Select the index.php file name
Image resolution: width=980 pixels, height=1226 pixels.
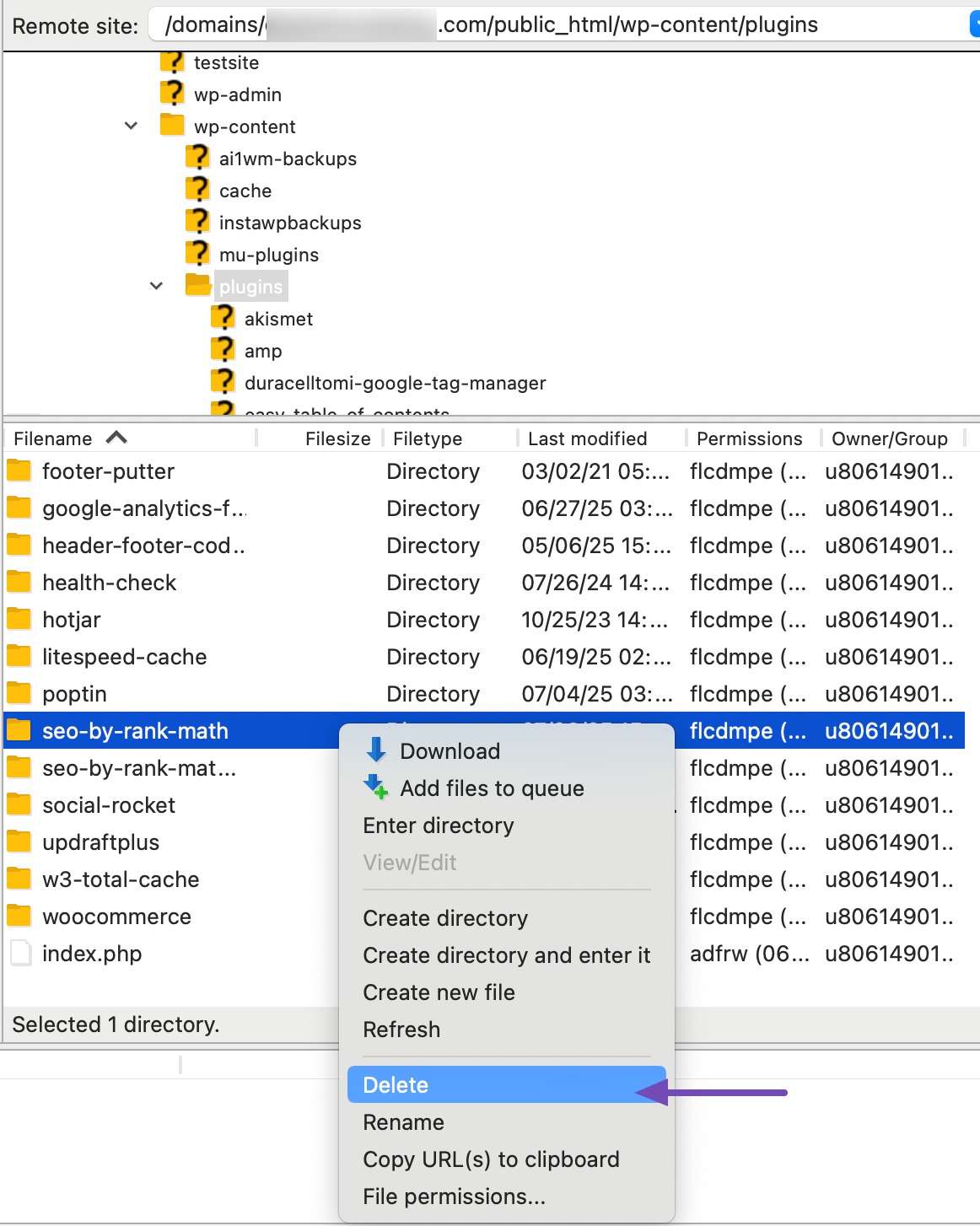pos(92,954)
